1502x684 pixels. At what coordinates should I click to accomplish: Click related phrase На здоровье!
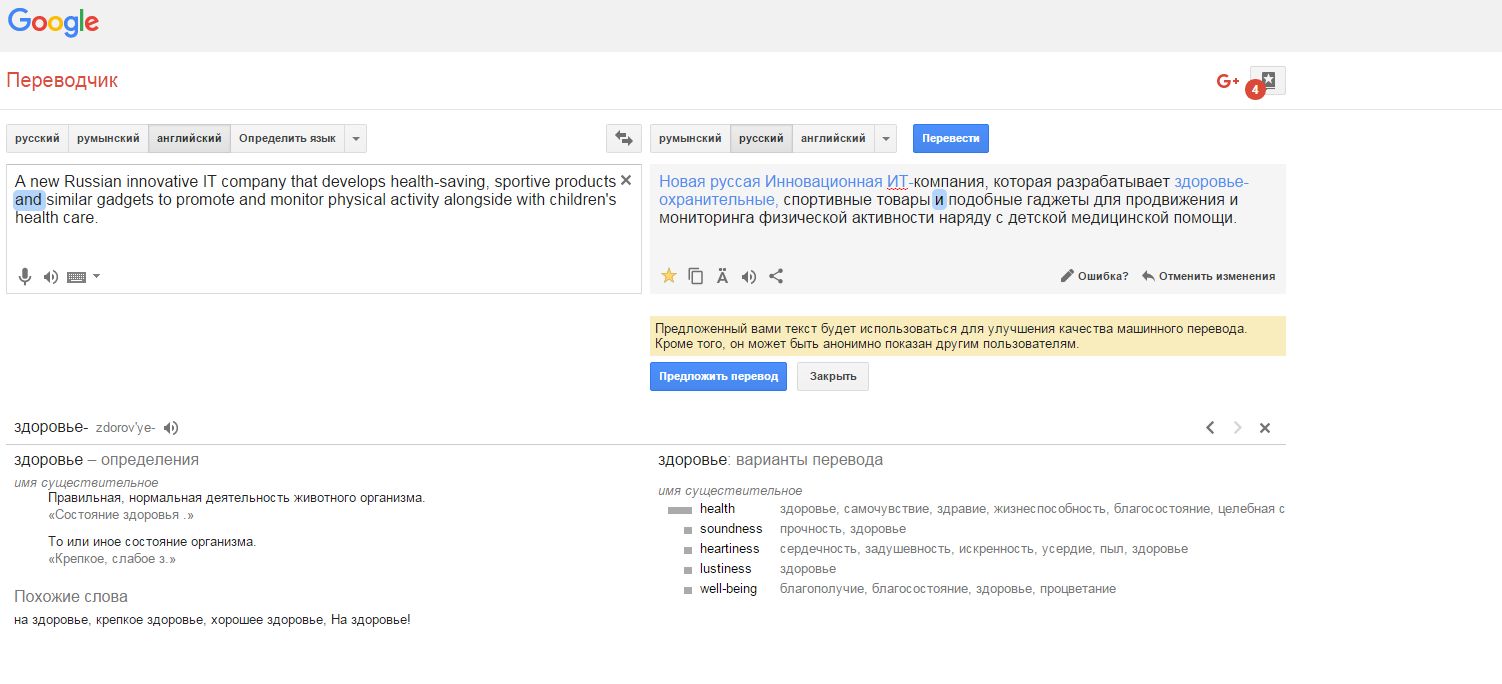370,620
